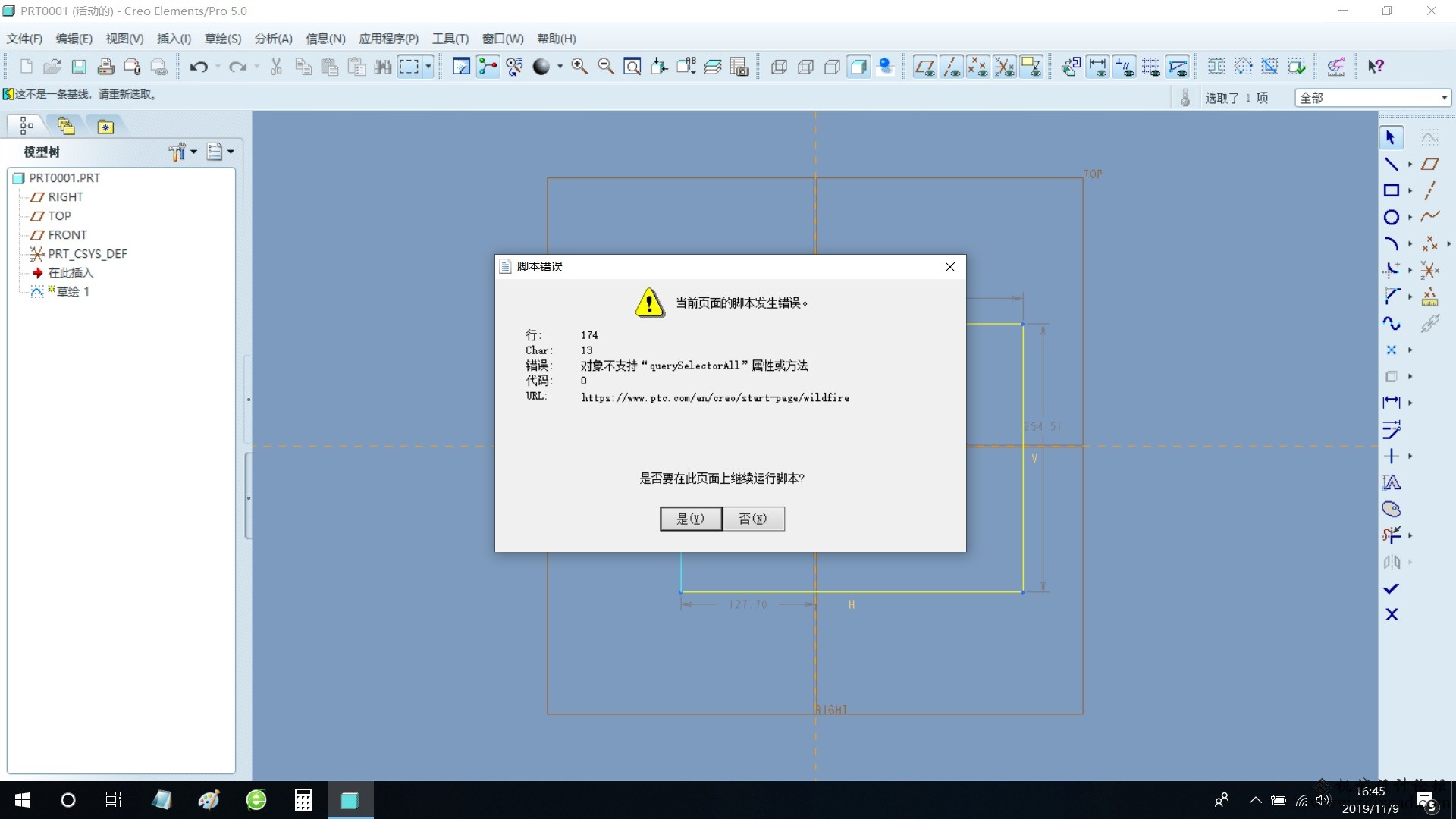1456x819 pixels.
Task: Select the Circle sketch tool
Action: pyautogui.click(x=1392, y=218)
